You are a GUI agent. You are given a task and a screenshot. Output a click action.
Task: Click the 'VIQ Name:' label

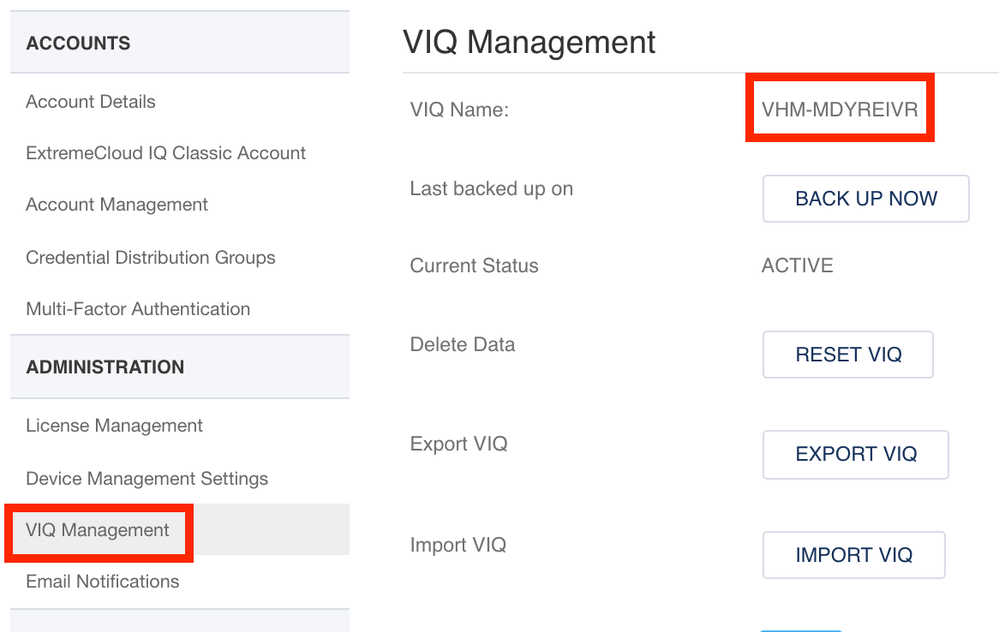click(x=459, y=110)
